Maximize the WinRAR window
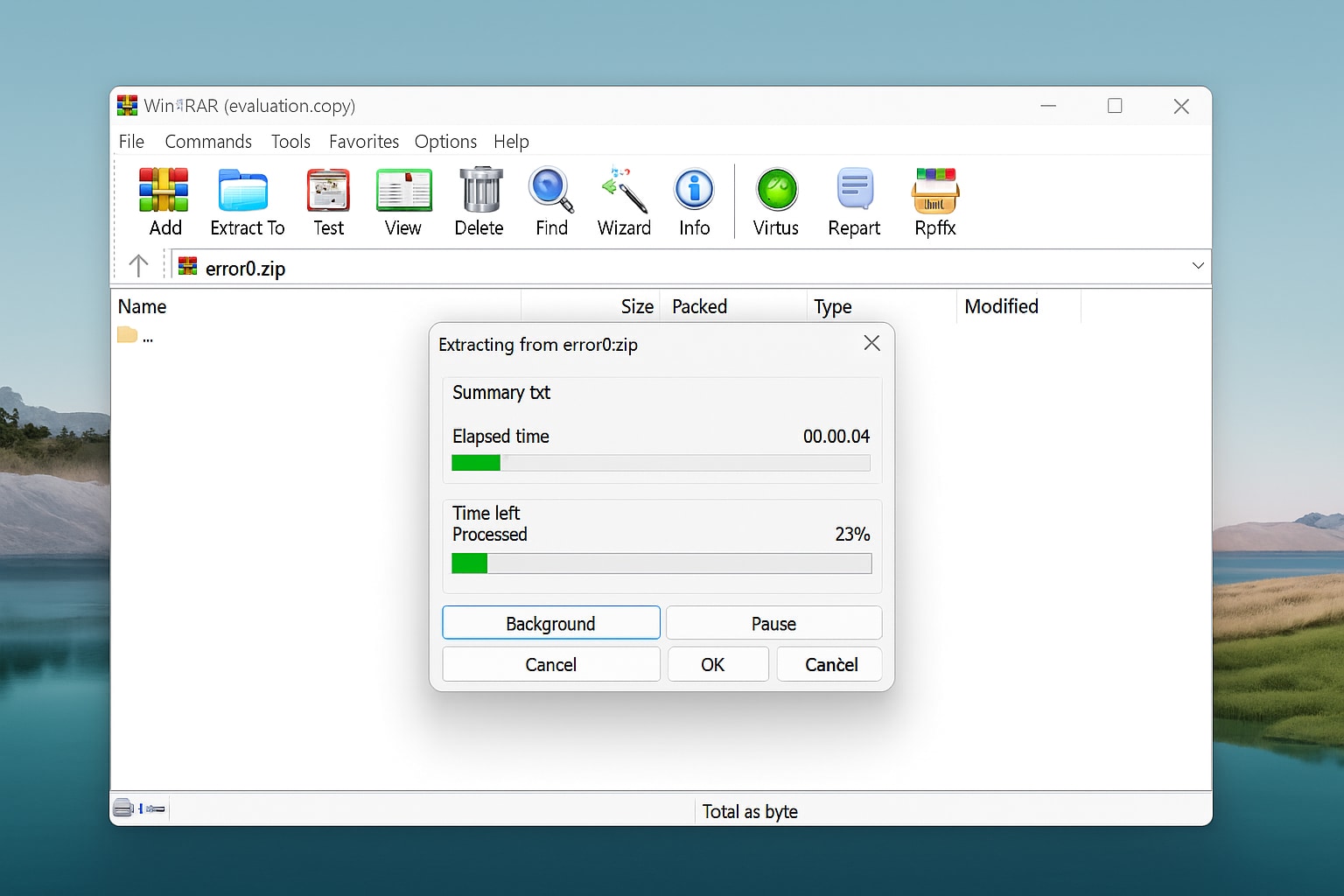Image resolution: width=1344 pixels, height=896 pixels. click(x=1115, y=106)
